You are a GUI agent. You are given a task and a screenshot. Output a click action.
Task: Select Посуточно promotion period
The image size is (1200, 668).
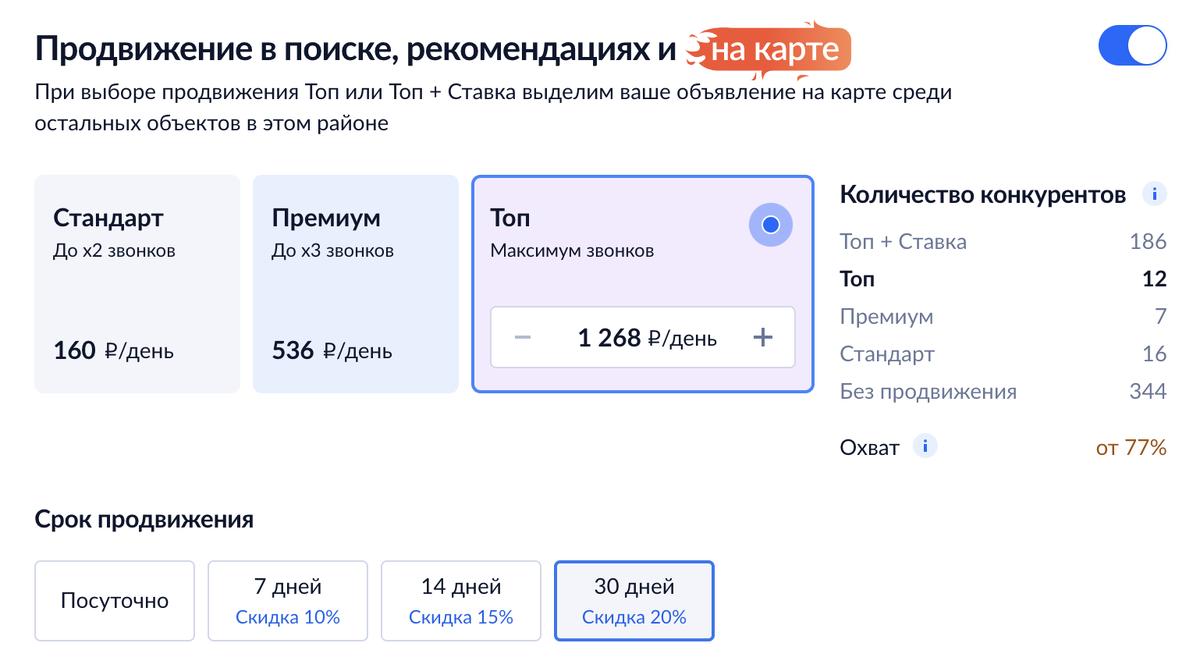point(115,601)
